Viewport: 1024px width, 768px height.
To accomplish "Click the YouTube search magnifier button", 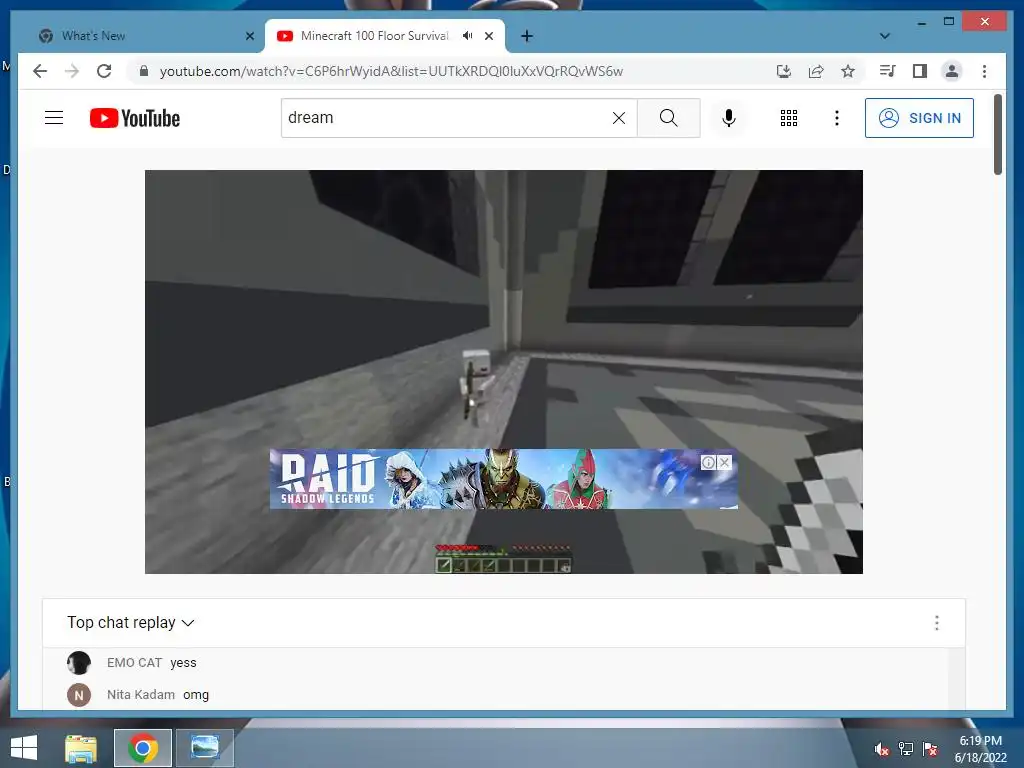I will [x=668, y=118].
